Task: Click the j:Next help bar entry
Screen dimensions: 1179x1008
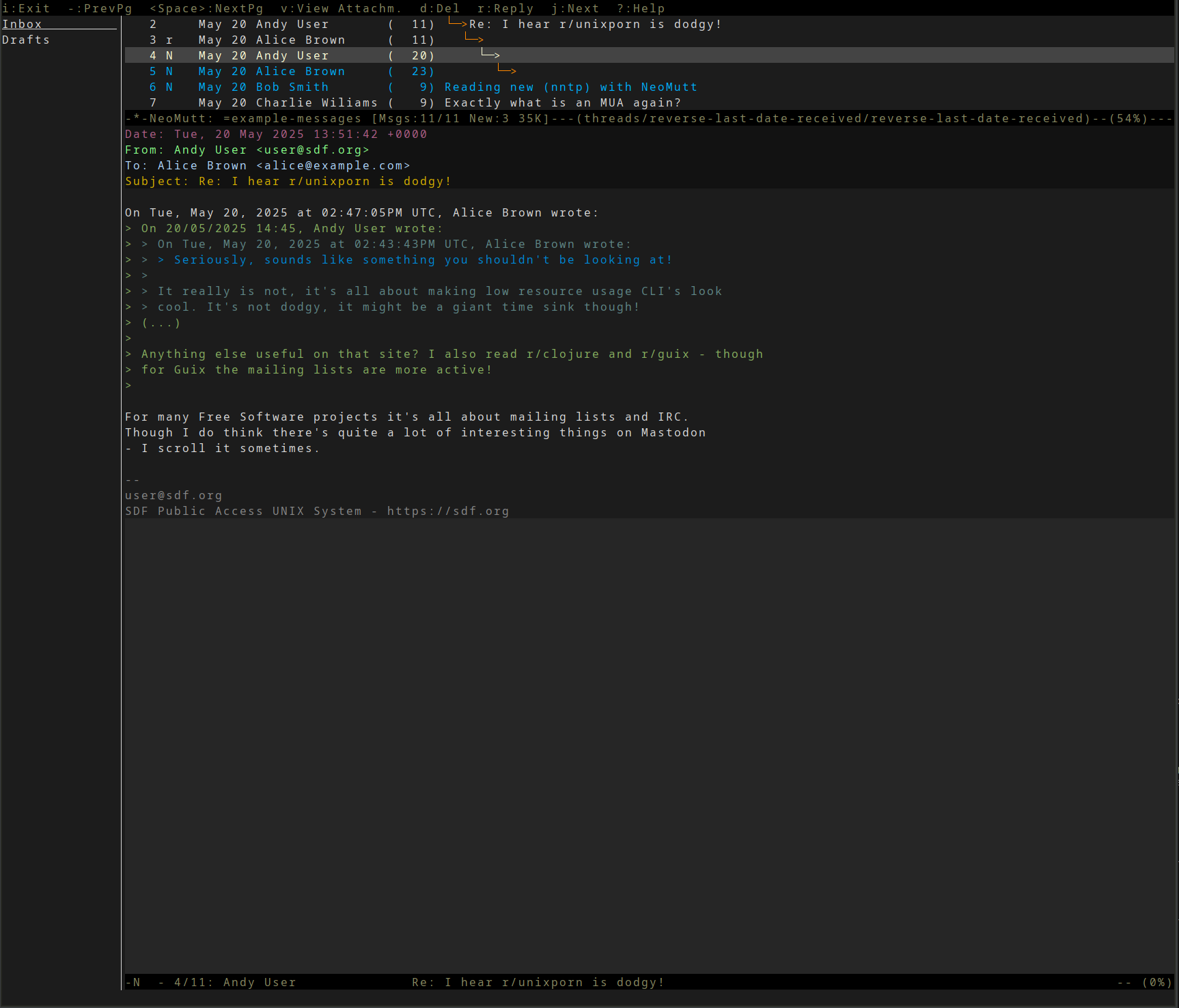Action: click(x=575, y=8)
